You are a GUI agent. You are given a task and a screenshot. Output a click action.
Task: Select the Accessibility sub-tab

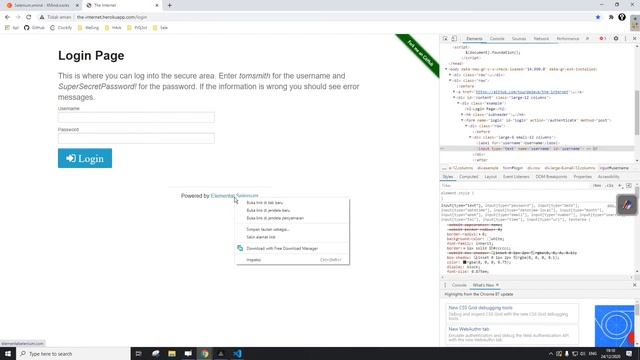tap(609, 177)
